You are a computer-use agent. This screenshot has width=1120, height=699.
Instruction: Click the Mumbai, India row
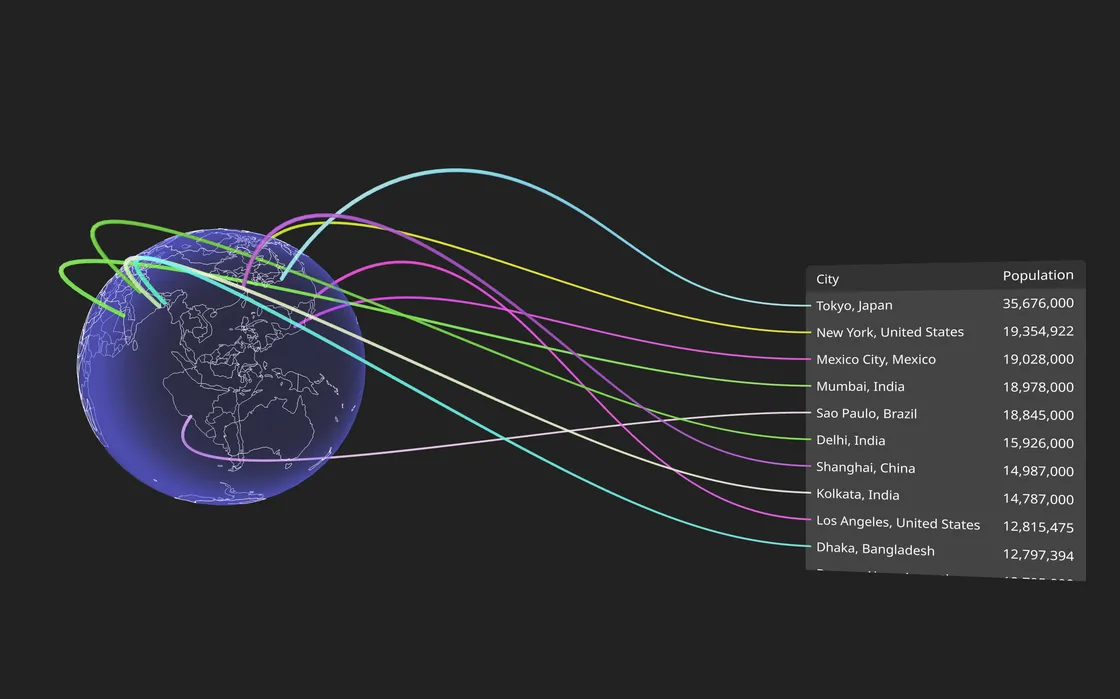860,385
